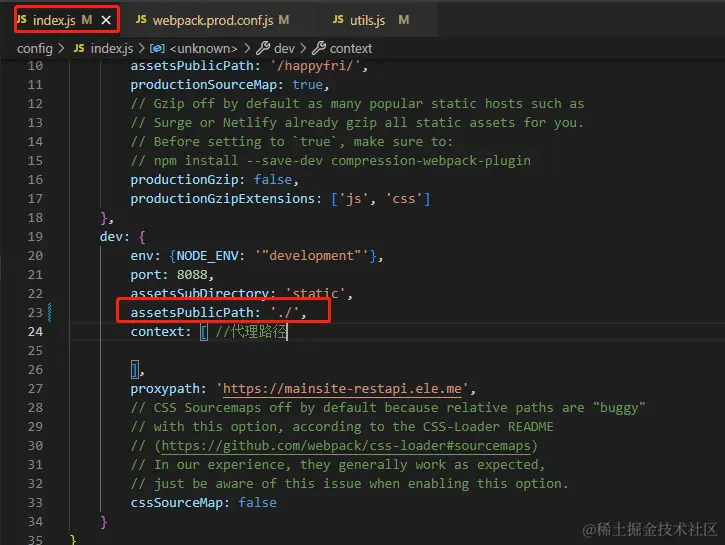The width and height of the screenshot is (725, 545).
Task: Click on 'productionGzipExtensions' line
Action: [x=280, y=199]
